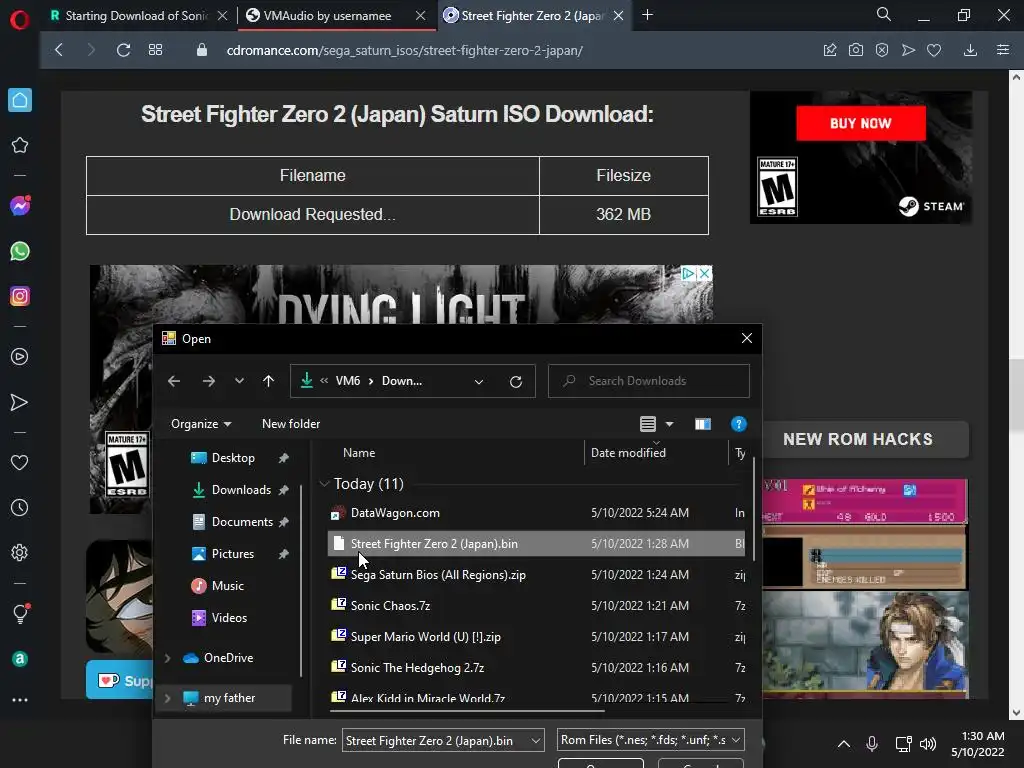Open browser downloads icon
This screenshot has height=768, width=1024.
click(970, 50)
